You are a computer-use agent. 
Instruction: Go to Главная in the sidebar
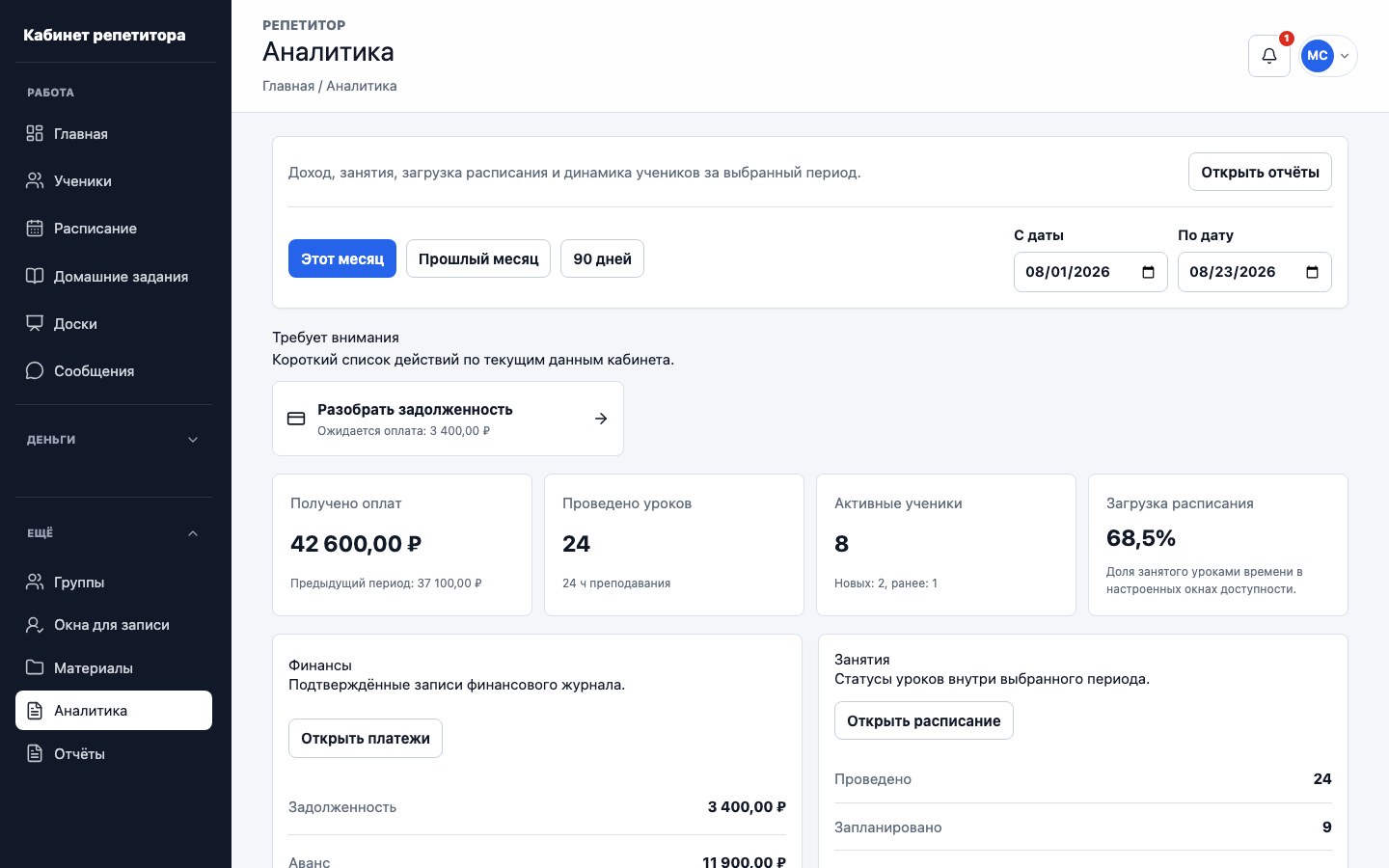(x=114, y=134)
